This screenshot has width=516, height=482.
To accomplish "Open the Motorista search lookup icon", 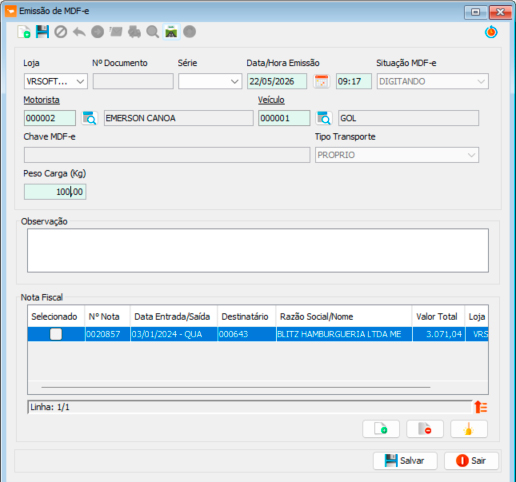I will click(x=90, y=118).
